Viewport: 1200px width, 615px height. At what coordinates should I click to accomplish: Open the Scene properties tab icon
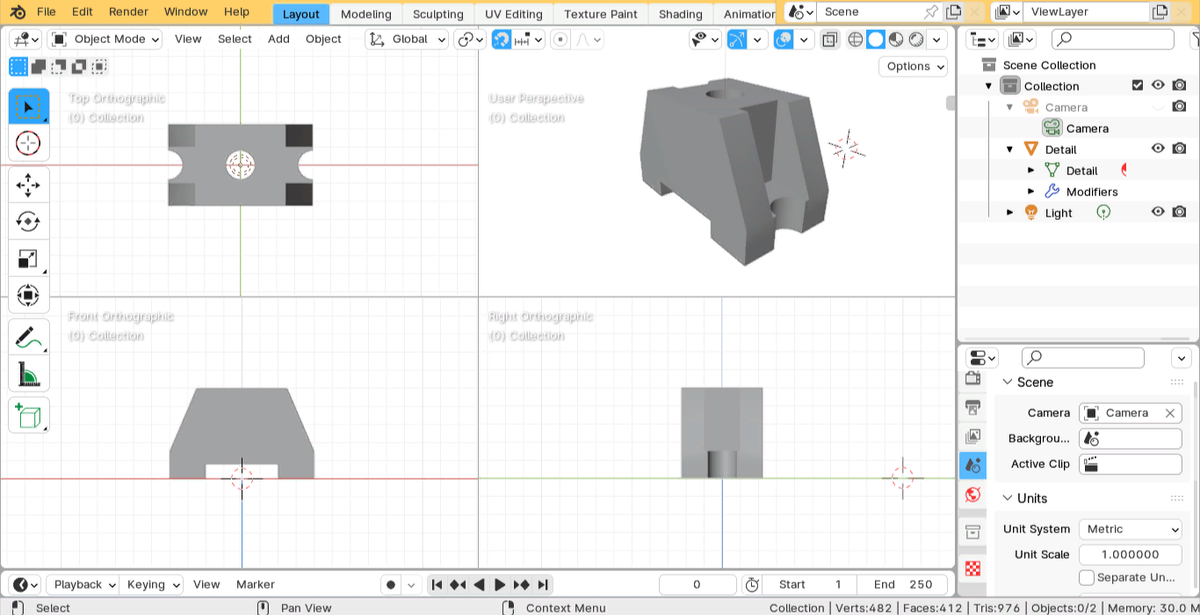pos(973,466)
